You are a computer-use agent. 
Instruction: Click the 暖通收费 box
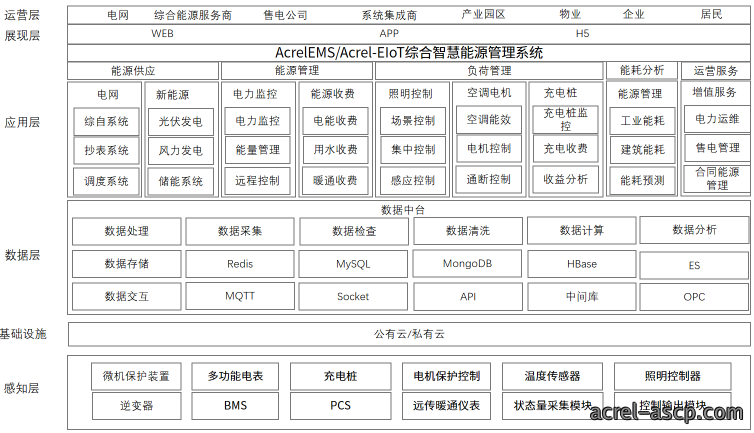pyautogui.click(x=335, y=181)
